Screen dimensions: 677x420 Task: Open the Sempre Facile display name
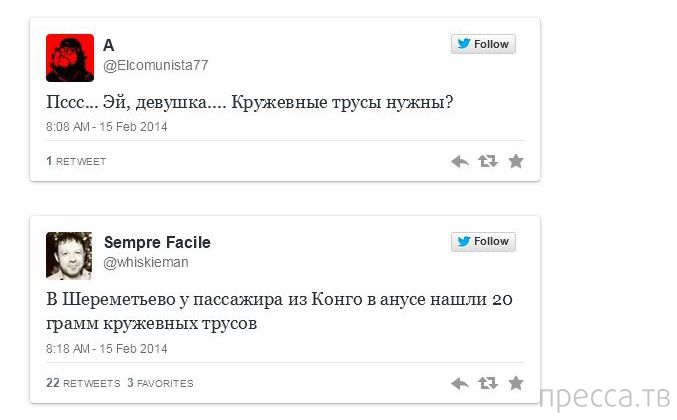tap(157, 243)
